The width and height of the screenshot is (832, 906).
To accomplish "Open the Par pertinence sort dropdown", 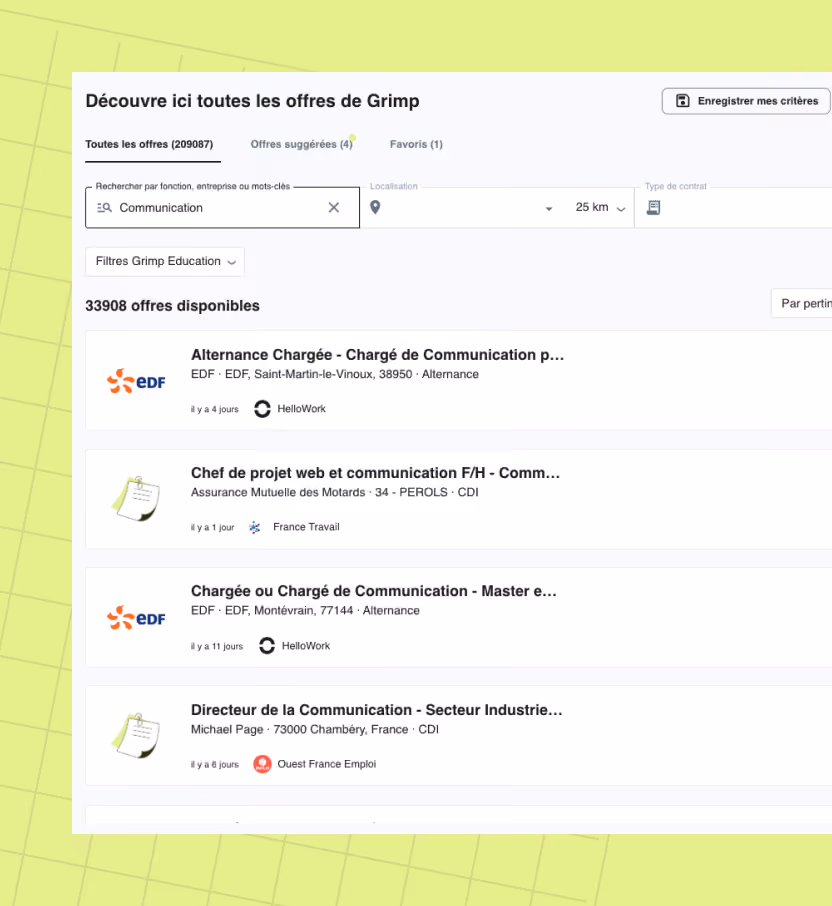I will (x=802, y=303).
